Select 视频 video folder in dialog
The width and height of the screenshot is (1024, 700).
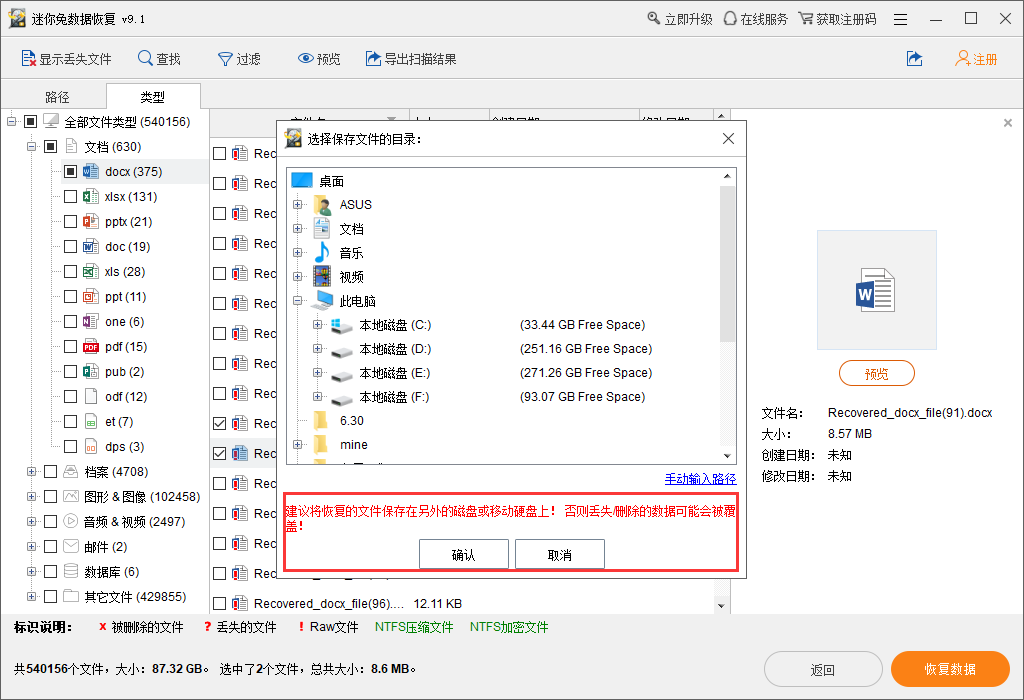click(x=351, y=277)
